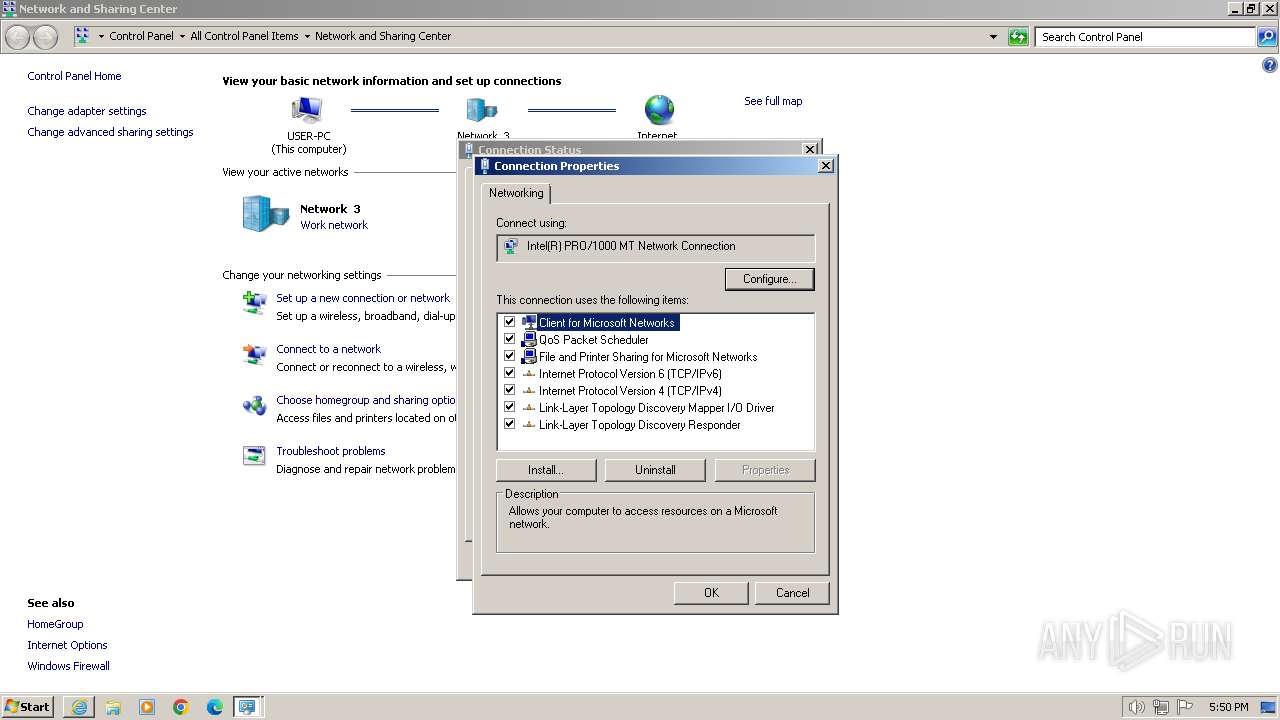Image resolution: width=1280 pixels, height=720 pixels.
Task: Select the TCP/IPv4 protocol icon
Action: [x=529, y=390]
